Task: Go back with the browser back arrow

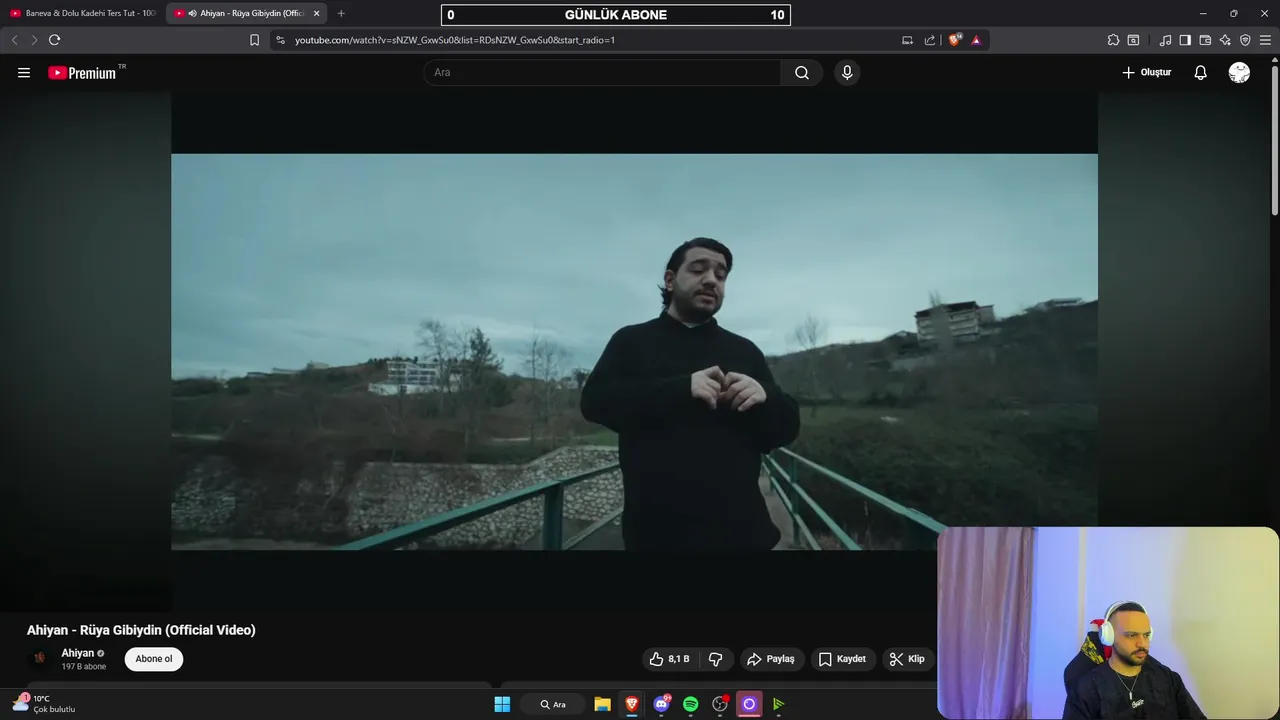Action: click(x=14, y=40)
